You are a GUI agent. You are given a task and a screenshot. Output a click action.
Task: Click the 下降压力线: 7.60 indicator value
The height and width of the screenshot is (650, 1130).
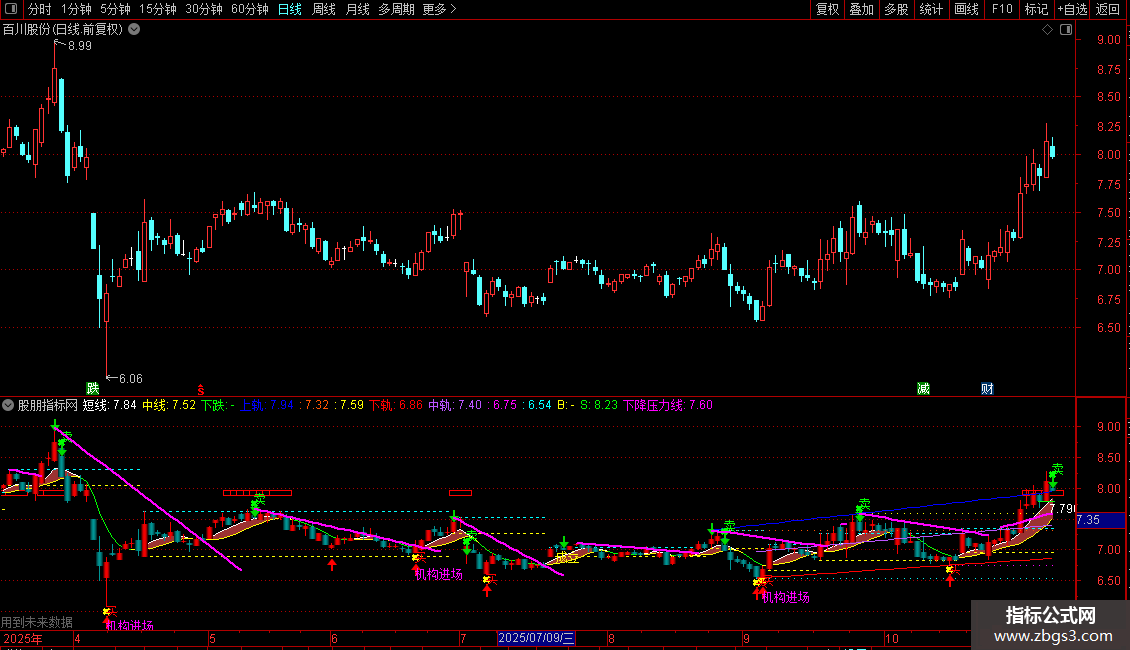coord(667,405)
